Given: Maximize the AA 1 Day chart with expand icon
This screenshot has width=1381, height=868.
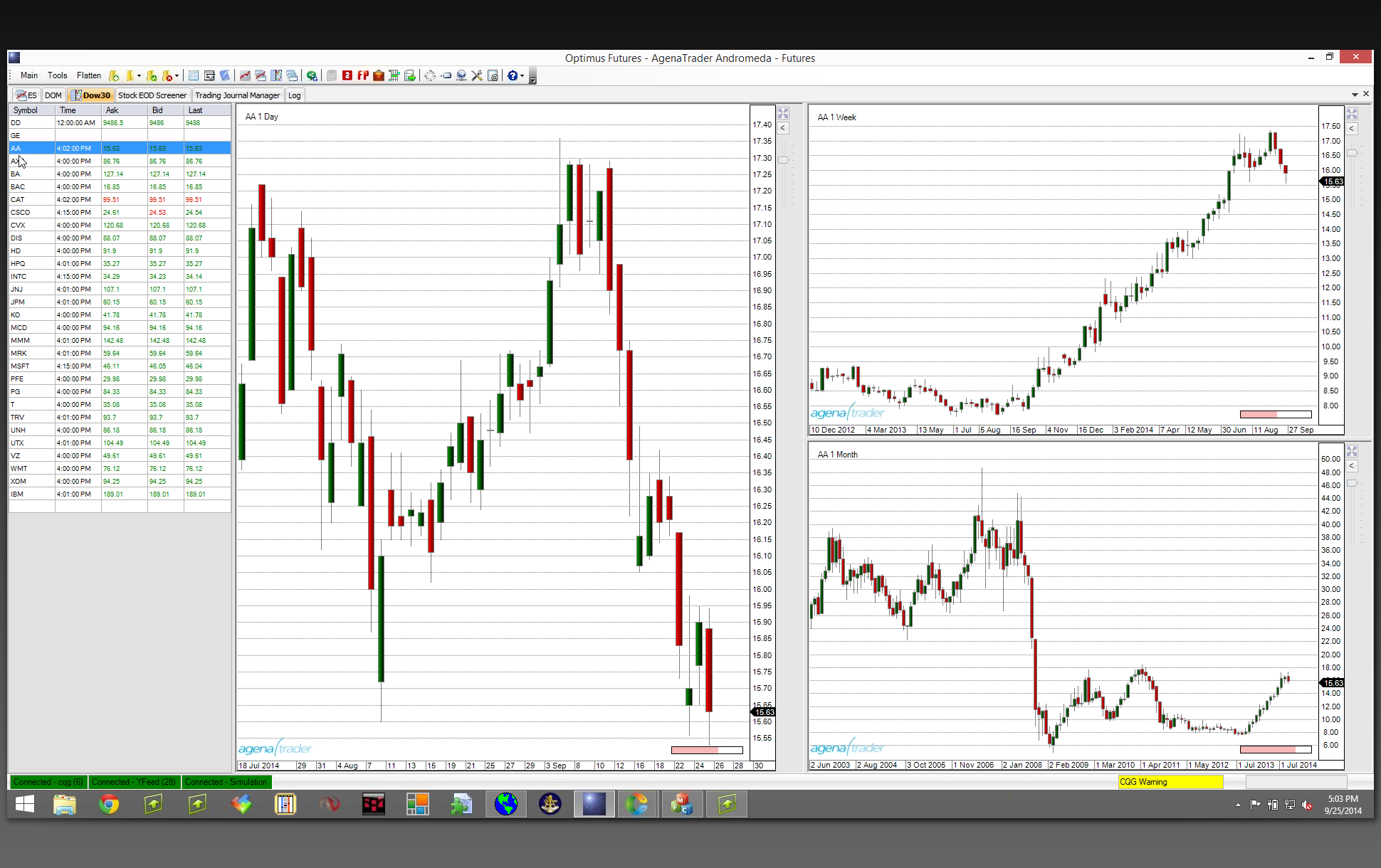Looking at the screenshot, I should pos(783,113).
